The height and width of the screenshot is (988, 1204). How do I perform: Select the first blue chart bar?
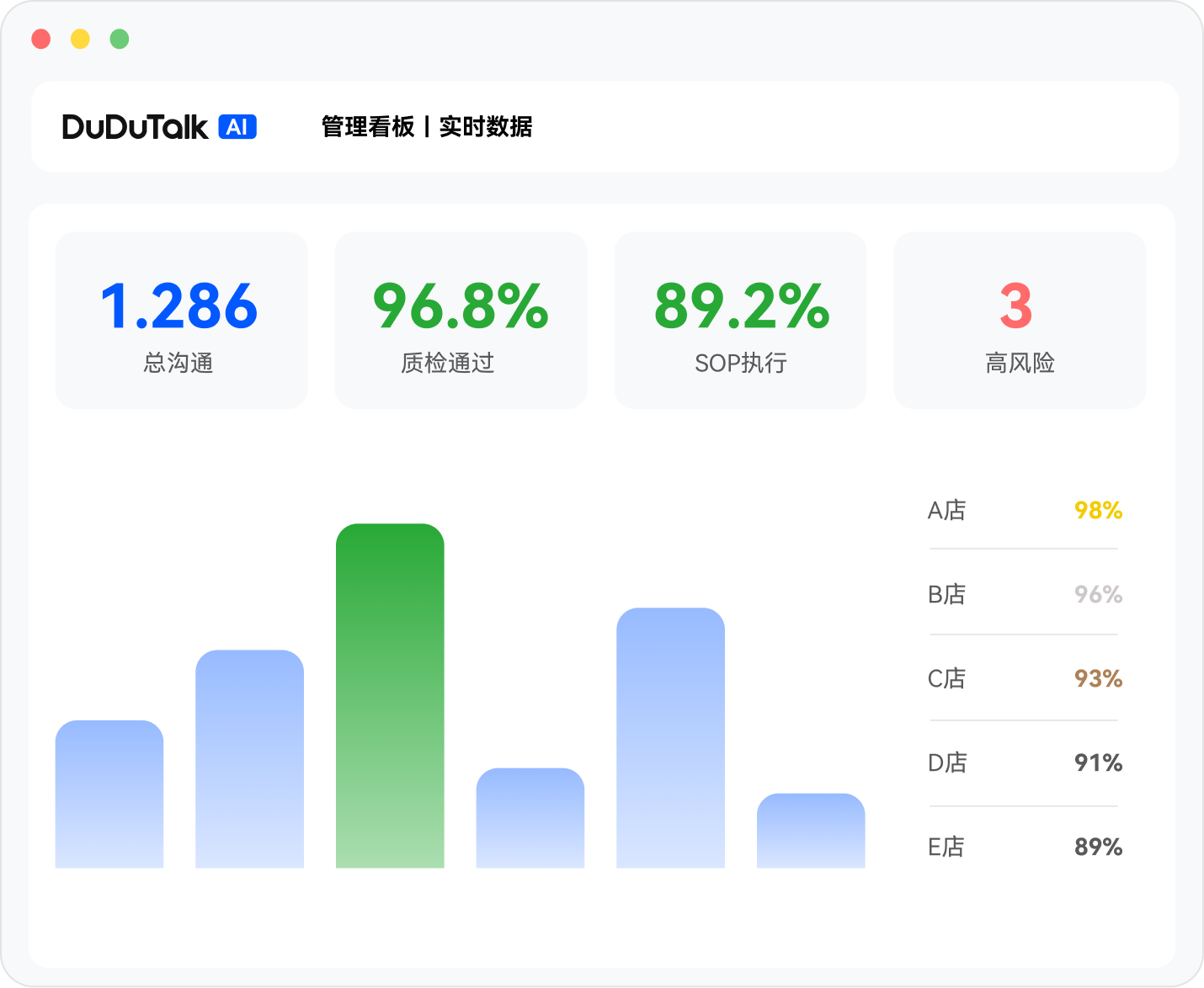point(109,794)
